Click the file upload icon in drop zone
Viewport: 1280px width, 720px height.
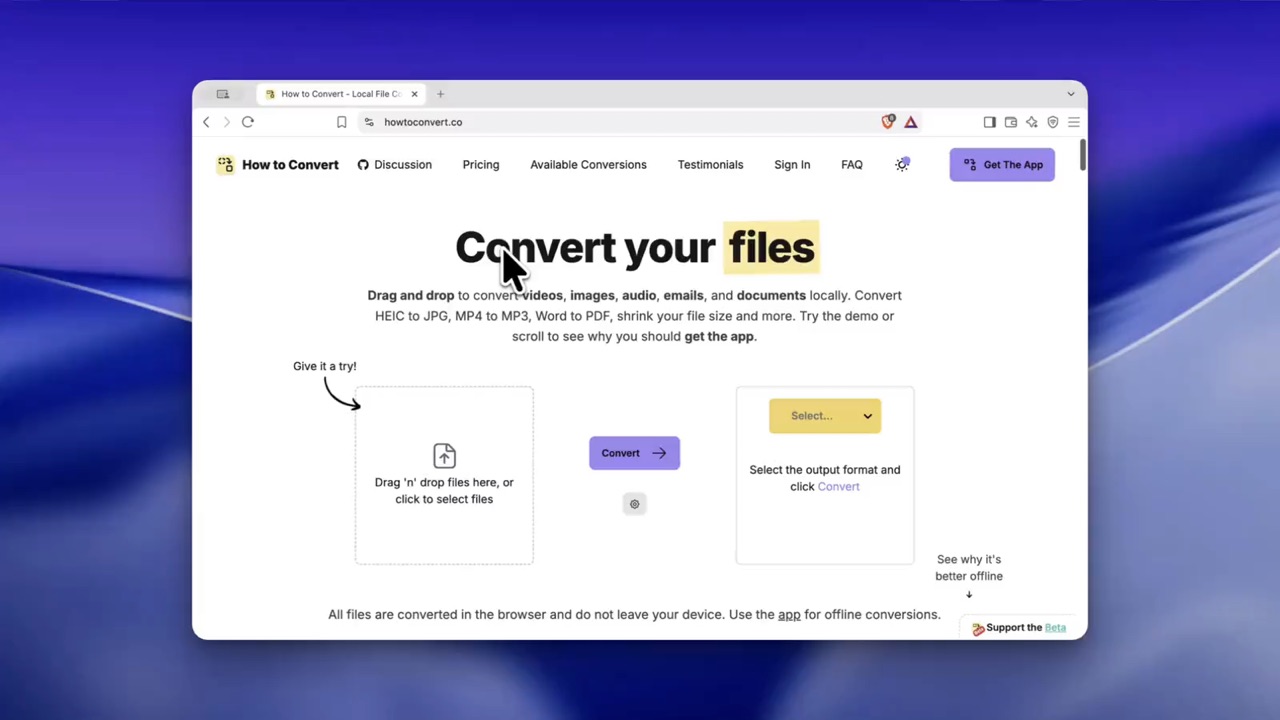[x=444, y=456]
